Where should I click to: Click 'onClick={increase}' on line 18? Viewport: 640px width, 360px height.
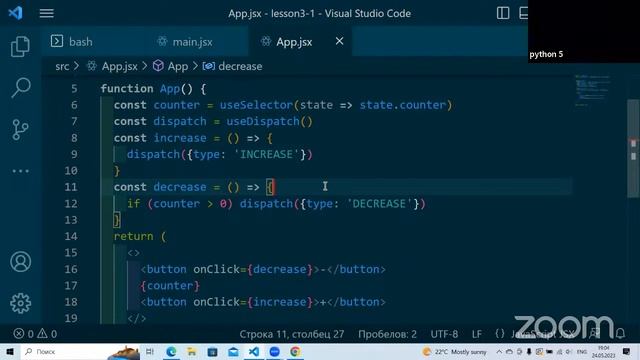253,302
